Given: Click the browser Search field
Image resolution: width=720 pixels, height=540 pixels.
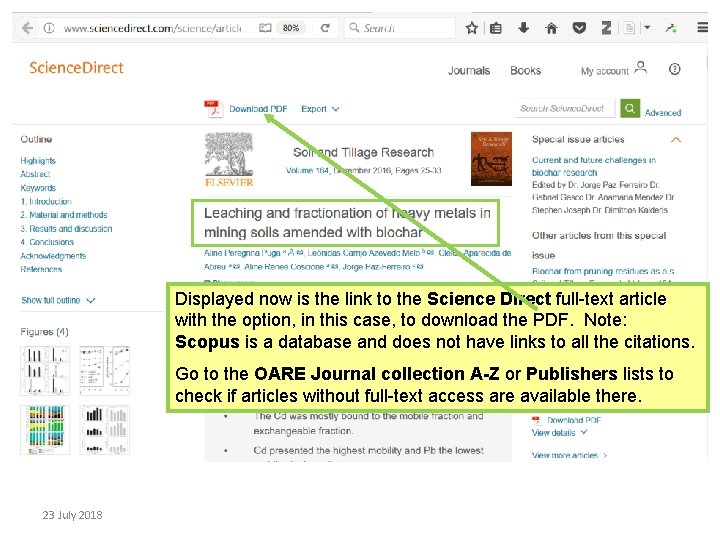Looking at the screenshot, I should (399, 28).
